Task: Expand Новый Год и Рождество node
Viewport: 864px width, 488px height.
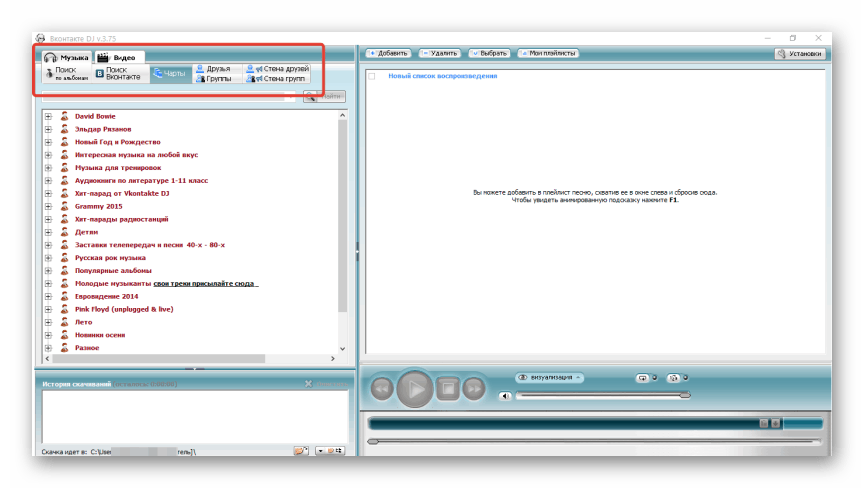Action: tap(48, 142)
